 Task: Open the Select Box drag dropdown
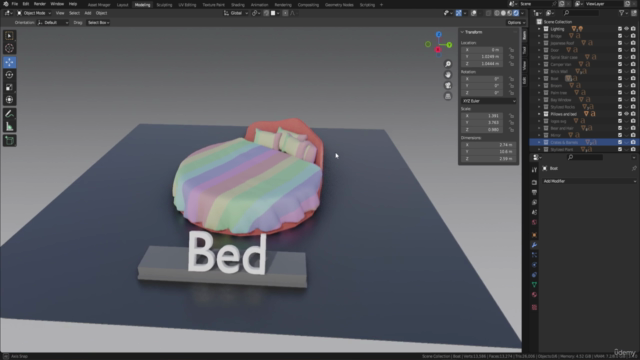tap(98, 23)
